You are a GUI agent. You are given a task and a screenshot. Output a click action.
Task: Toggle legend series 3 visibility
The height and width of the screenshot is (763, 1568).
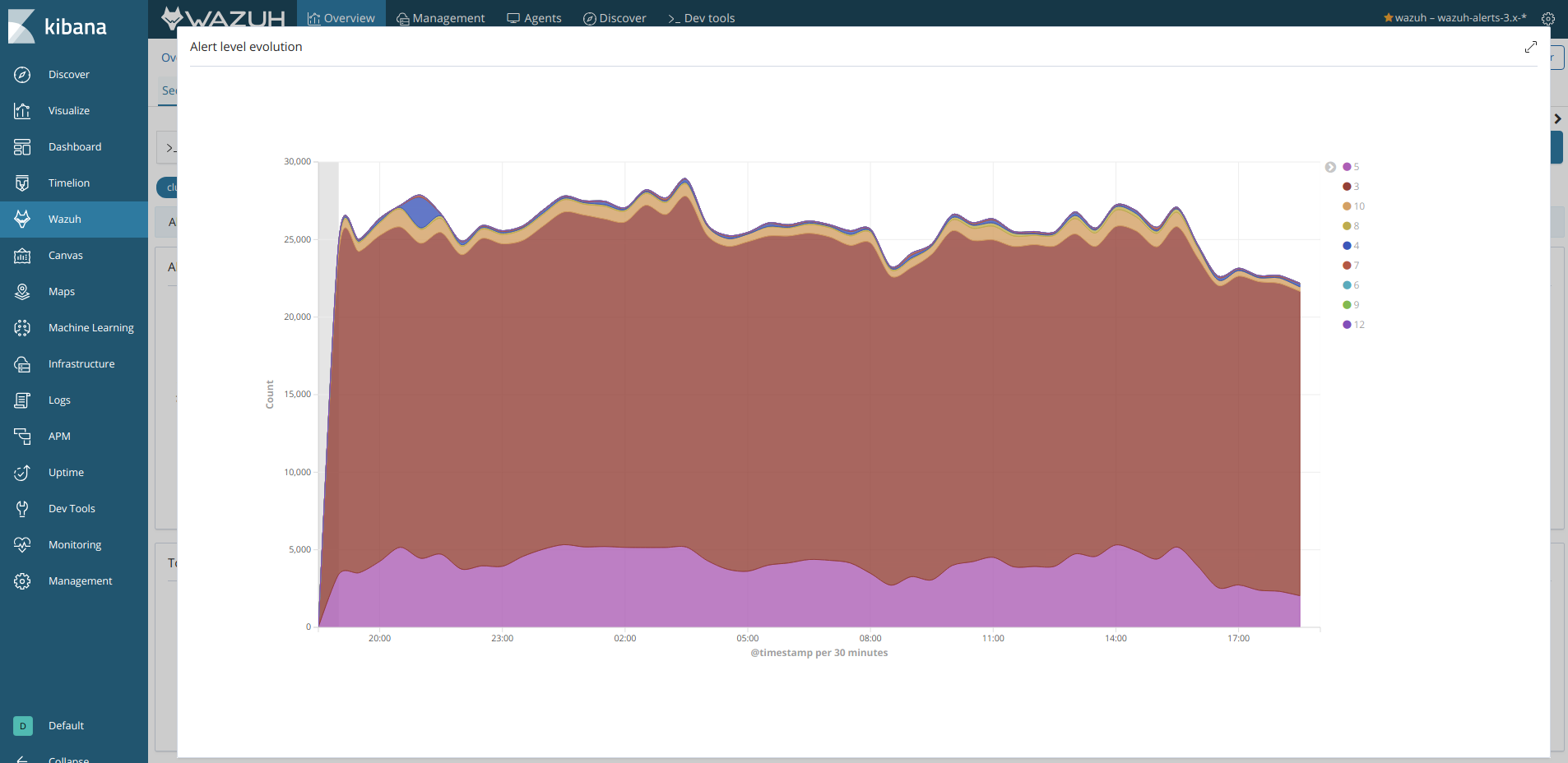coord(1356,187)
